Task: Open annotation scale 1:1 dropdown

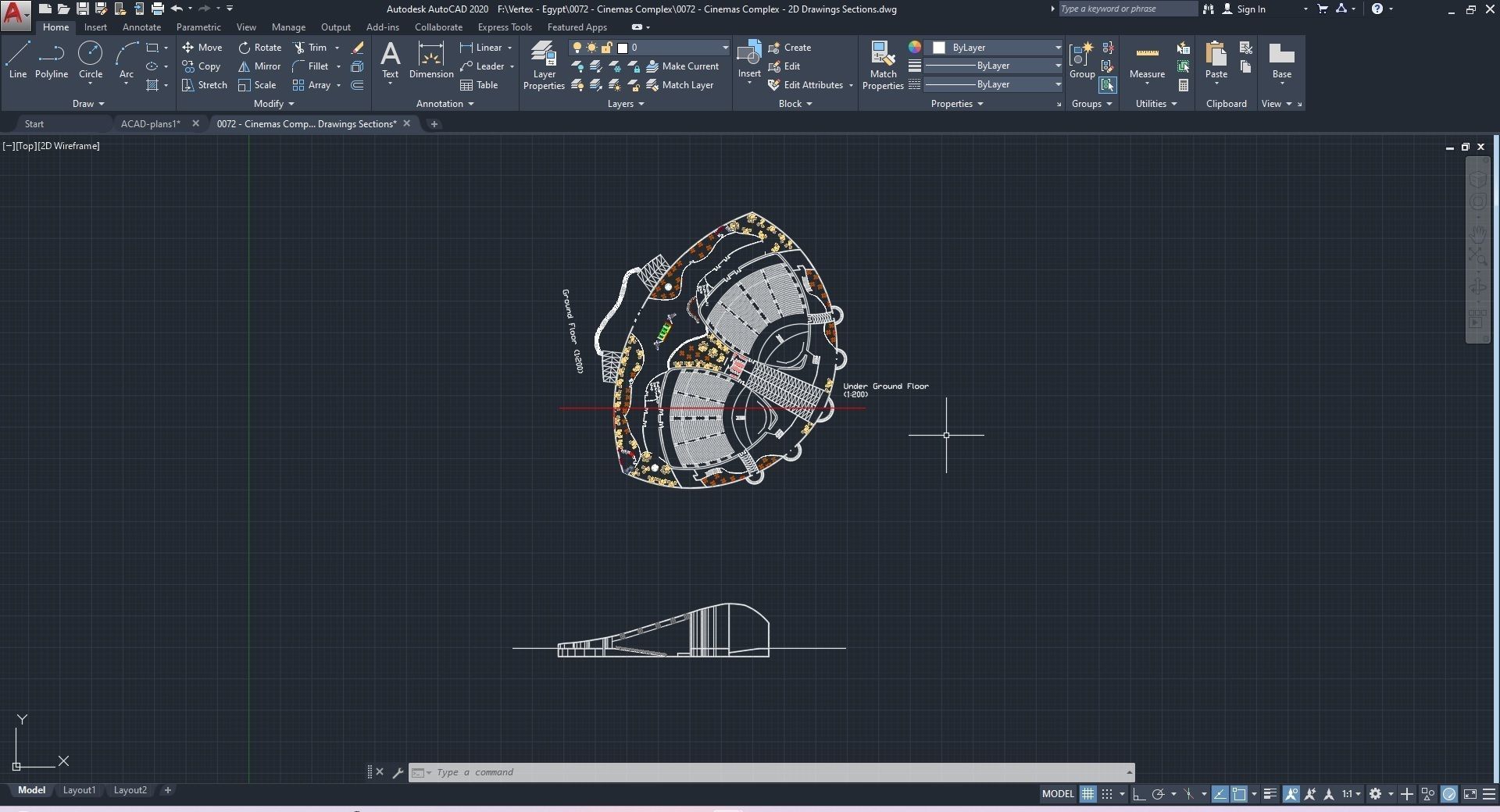Action: [1352, 794]
